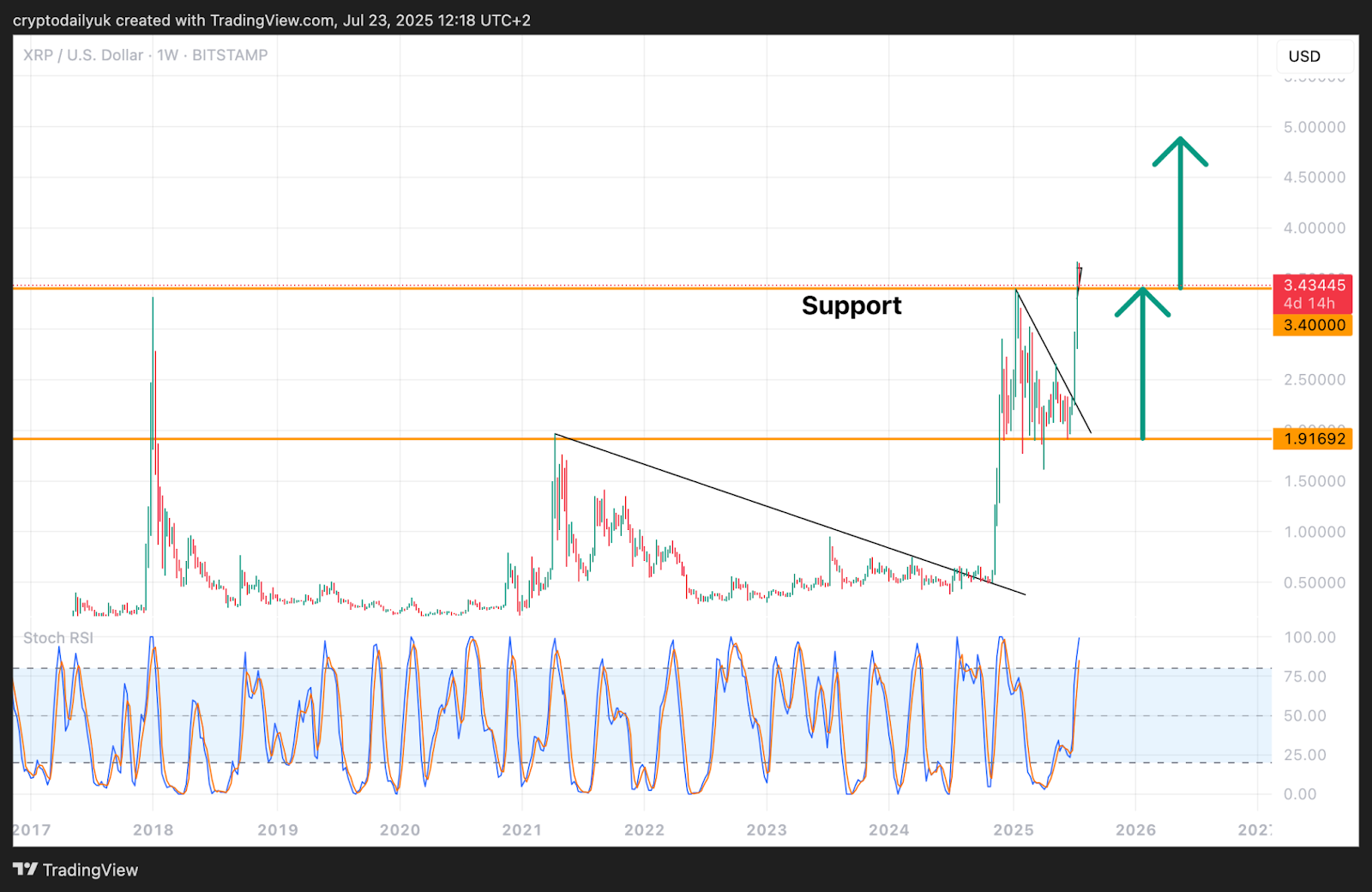The height and width of the screenshot is (892, 1372).
Task: Click the 2026 time axis label
Action: (x=1136, y=830)
